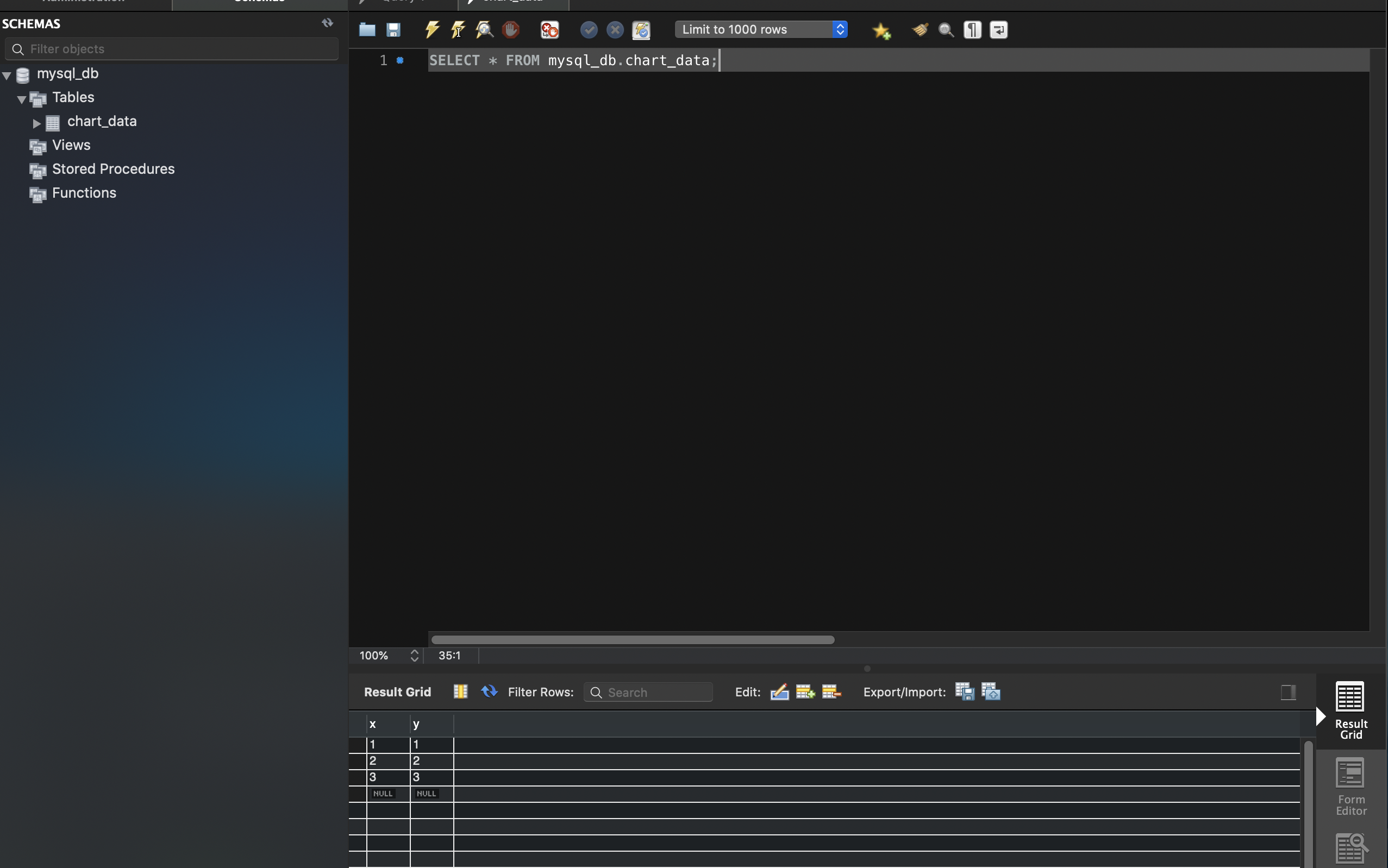
Task: Toggle invisible characters display
Action: click(972, 29)
